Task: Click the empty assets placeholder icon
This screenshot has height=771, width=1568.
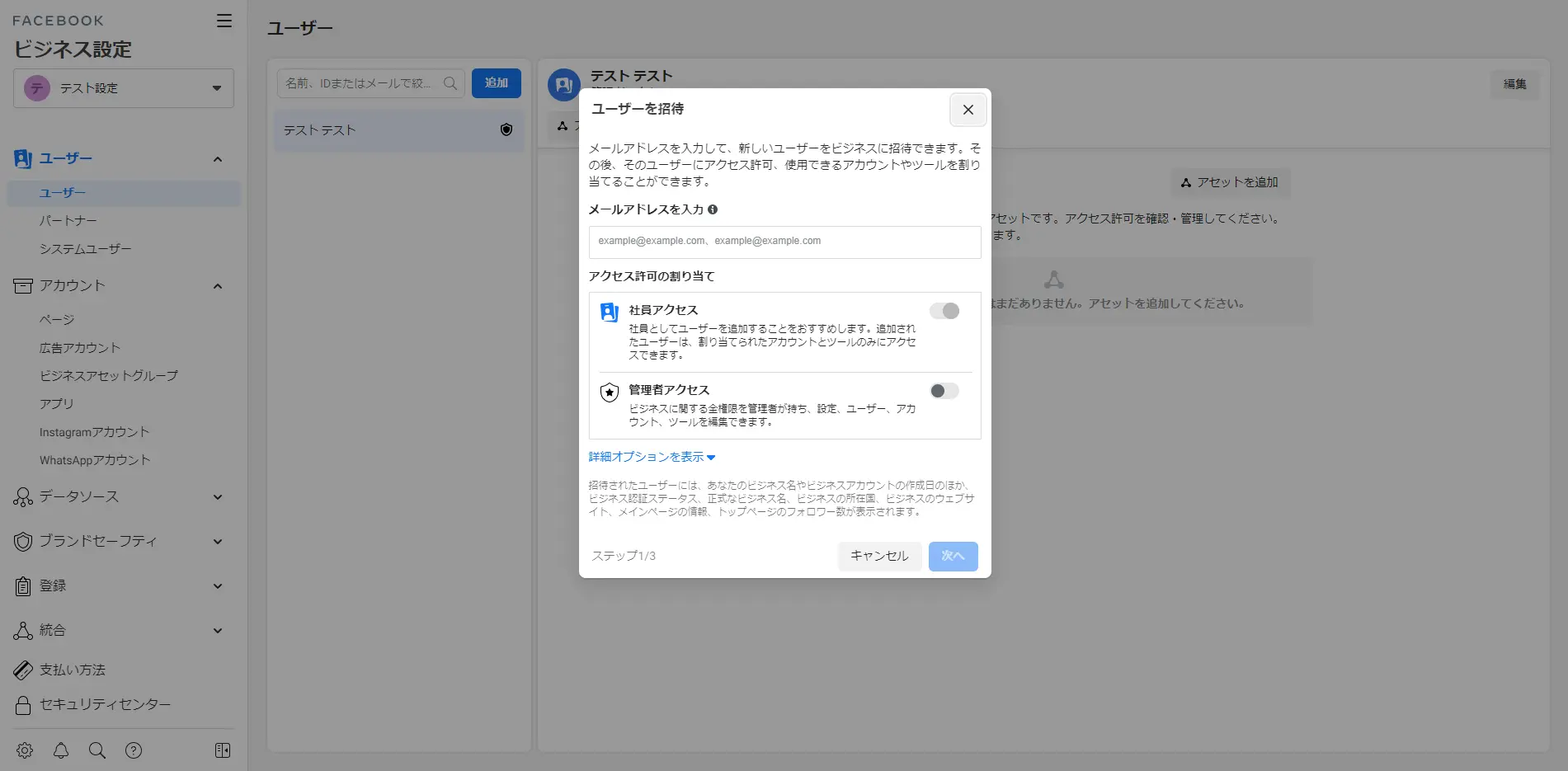Action: point(1054,280)
